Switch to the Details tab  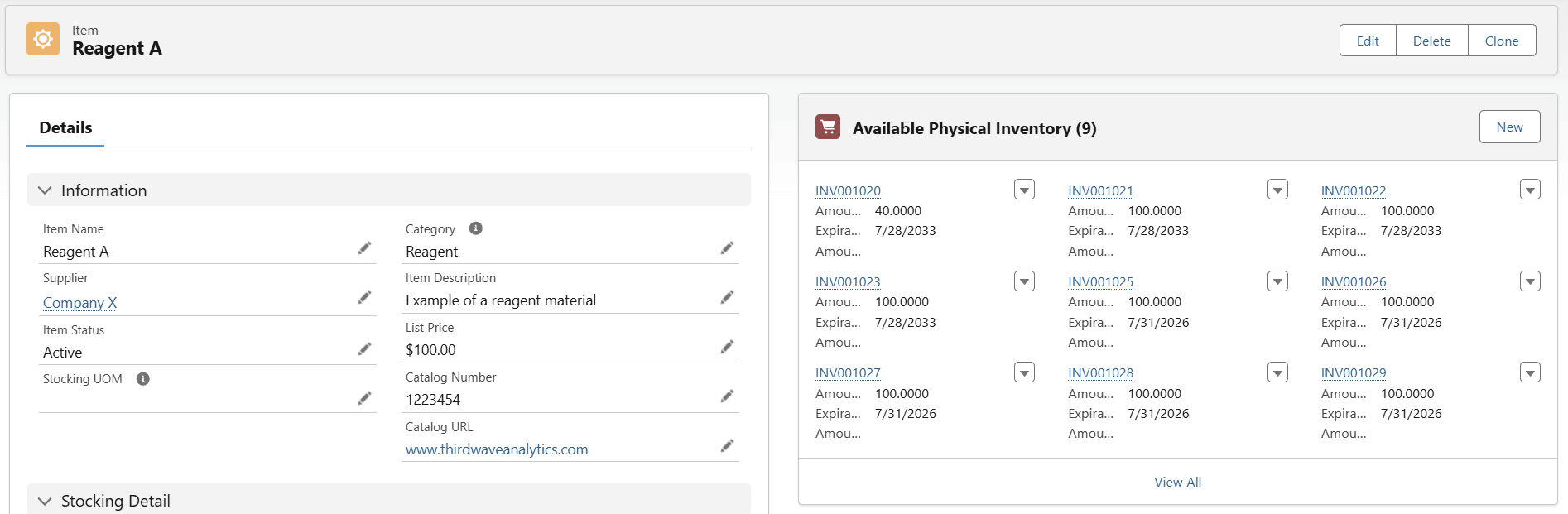(x=65, y=128)
